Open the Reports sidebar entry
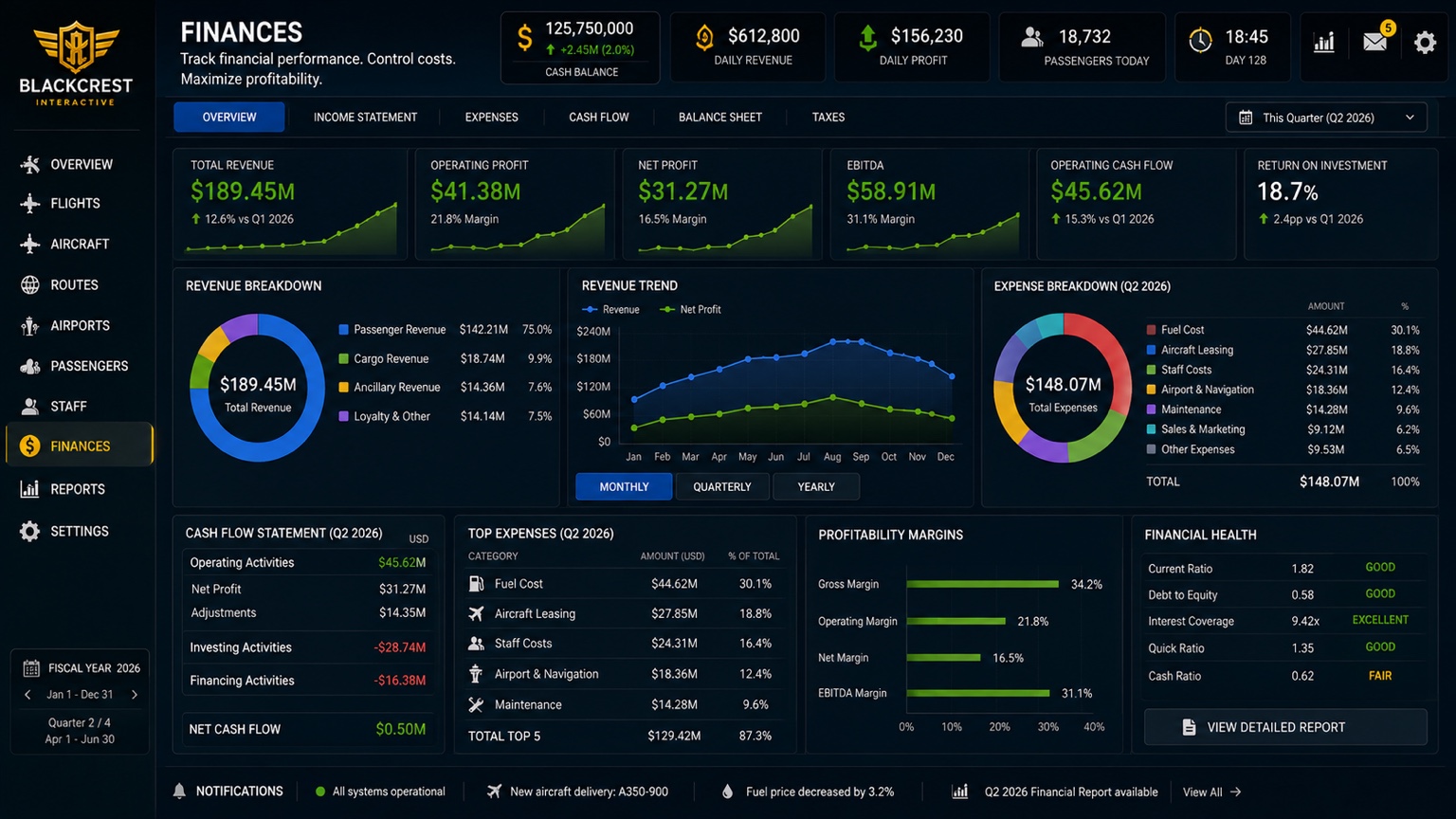Image resolution: width=1456 pixels, height=819 pixels. (x=76, y=489)
